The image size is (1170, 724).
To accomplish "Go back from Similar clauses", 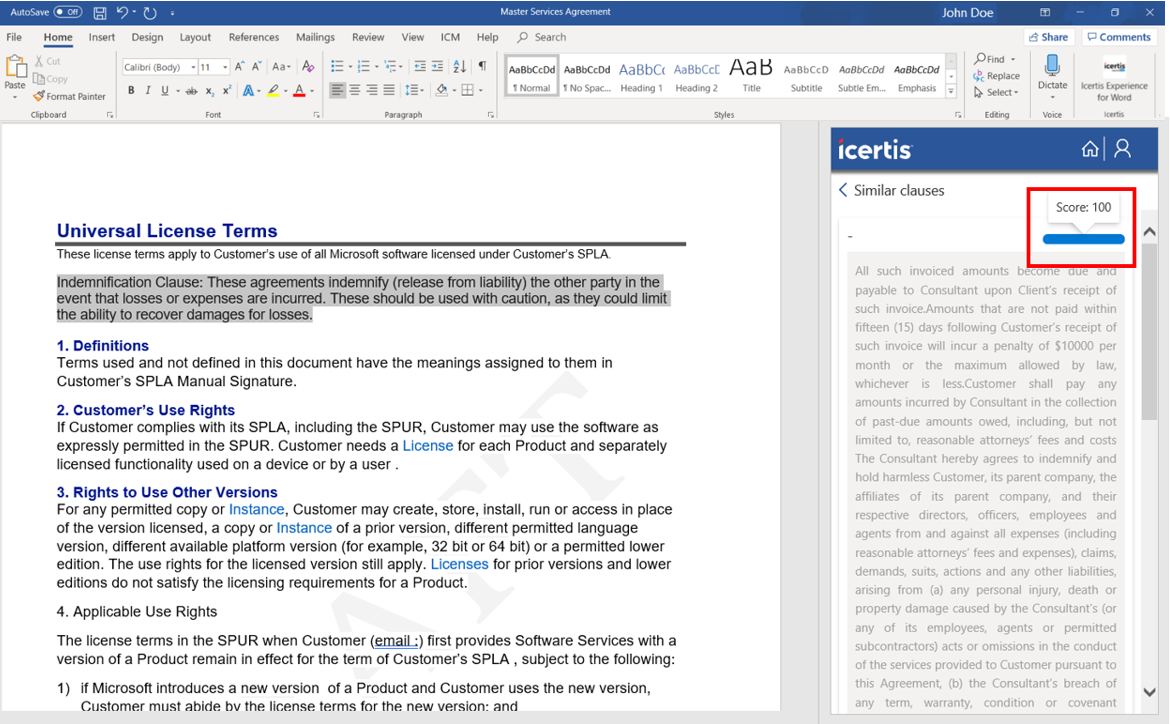I will 843,190.
